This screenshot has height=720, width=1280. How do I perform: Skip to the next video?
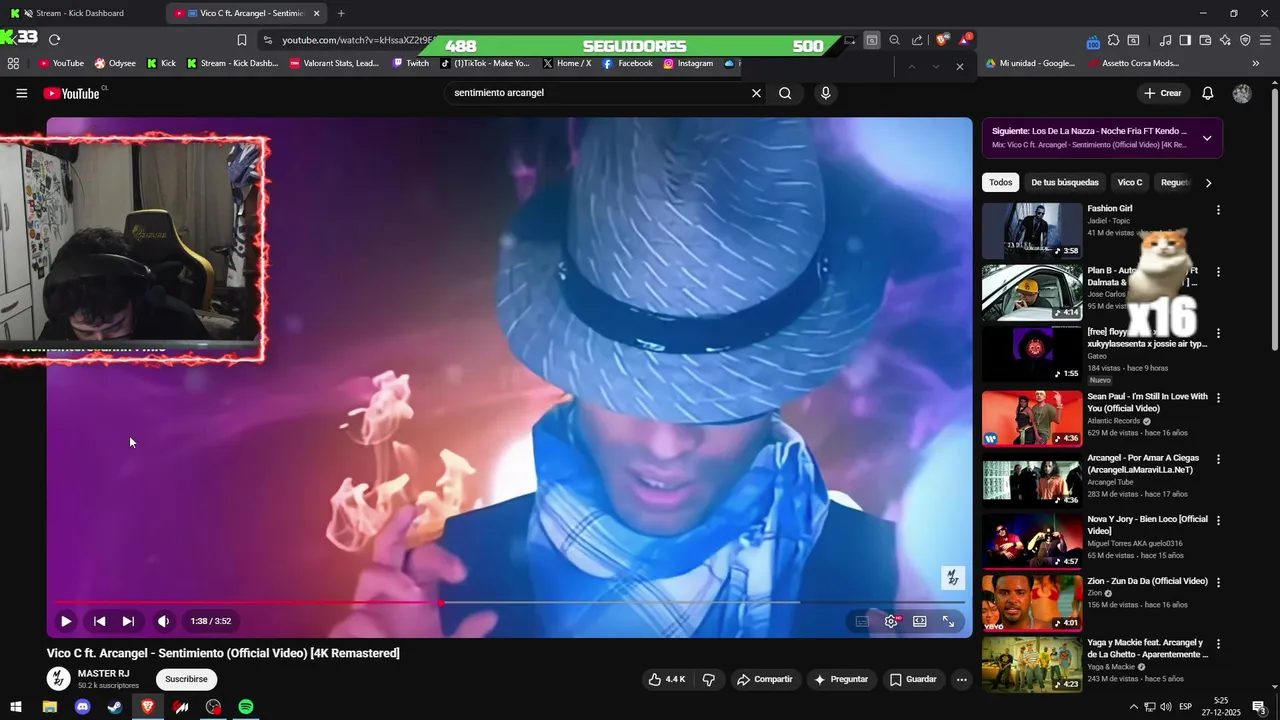(x=128, y=621)
